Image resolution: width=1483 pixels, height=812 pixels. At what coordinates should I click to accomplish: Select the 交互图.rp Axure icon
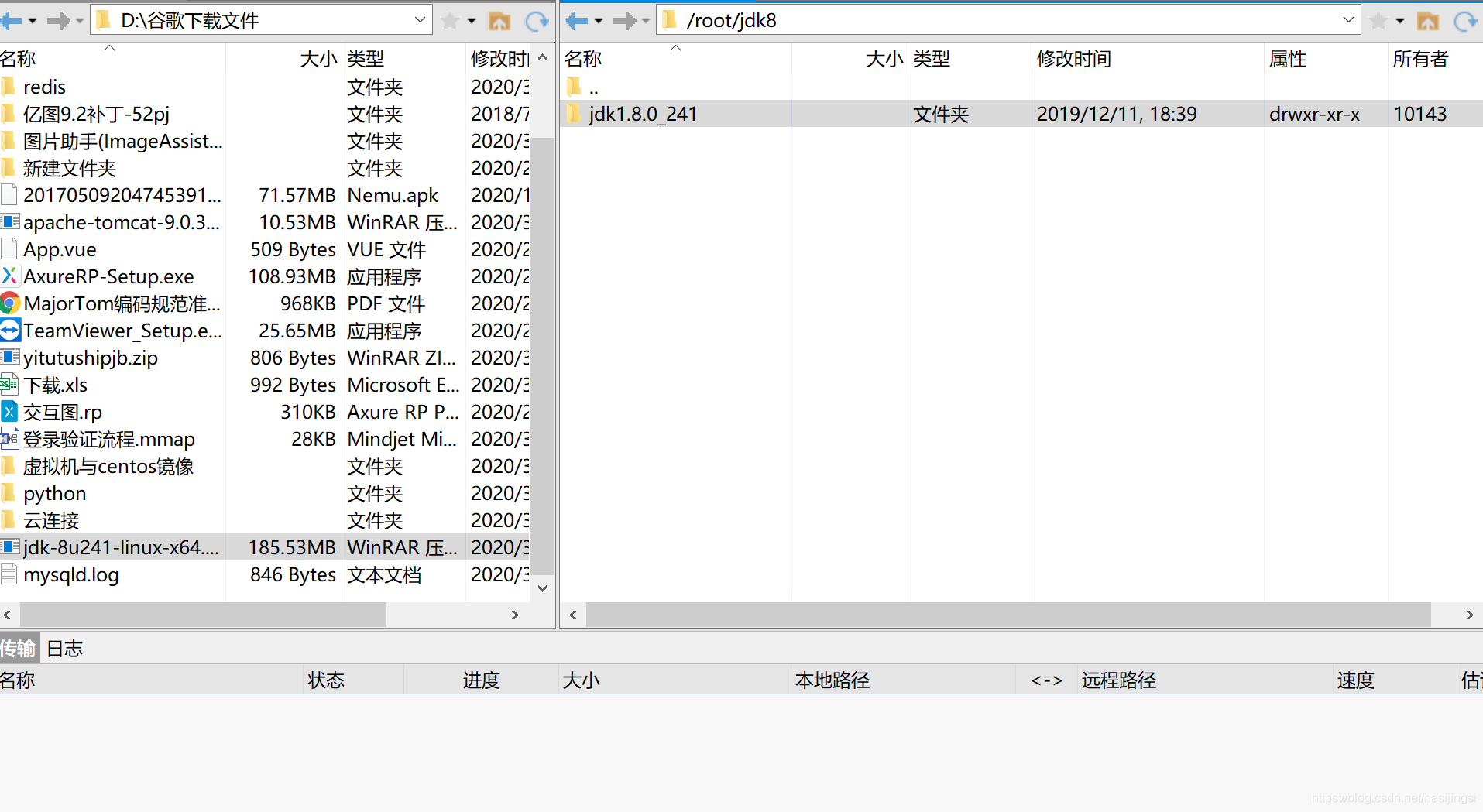(x=9, y=412)
